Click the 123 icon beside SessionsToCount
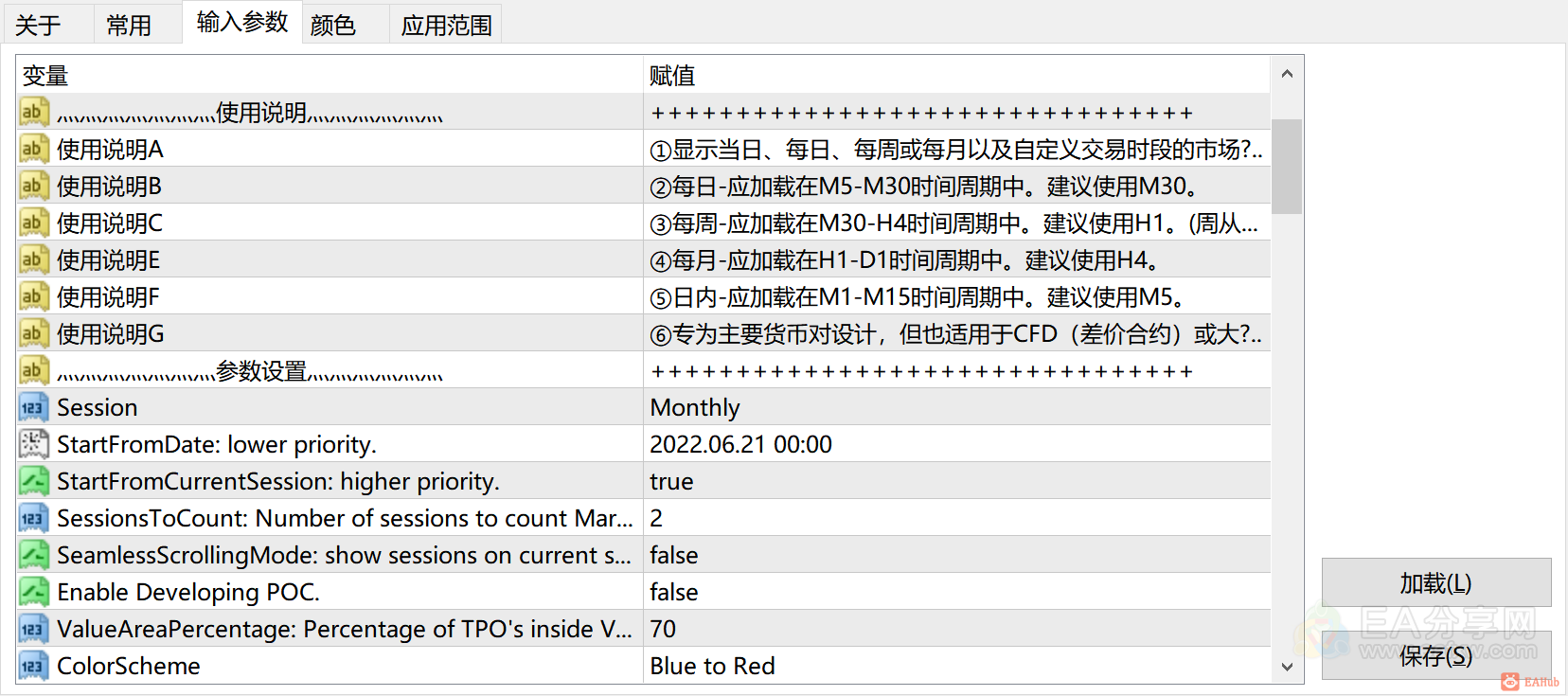The width and height of the screenshot is (1568, 696). point(33,517)
